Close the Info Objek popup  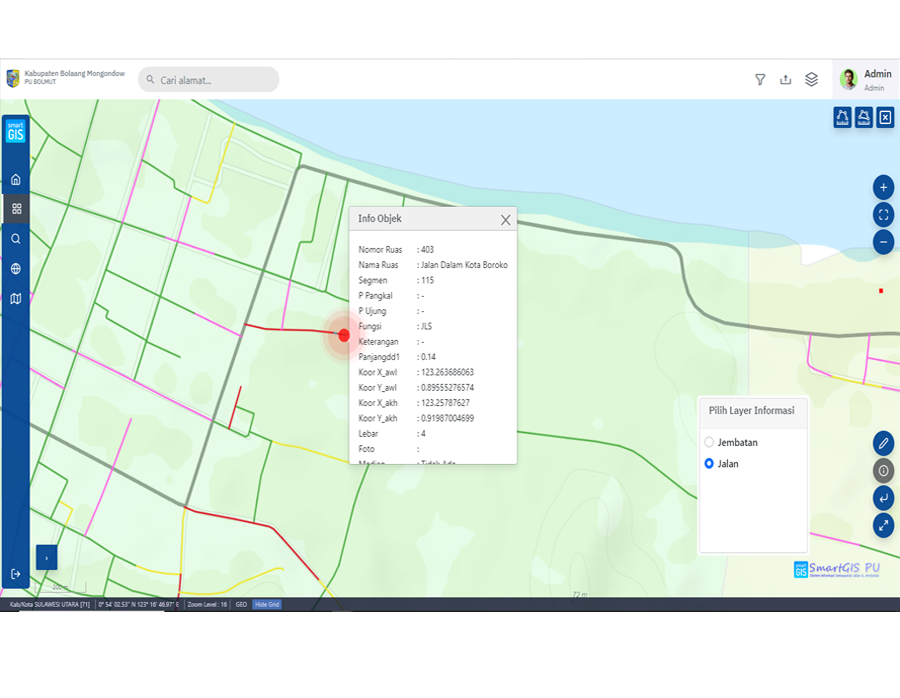coord(505,220)
